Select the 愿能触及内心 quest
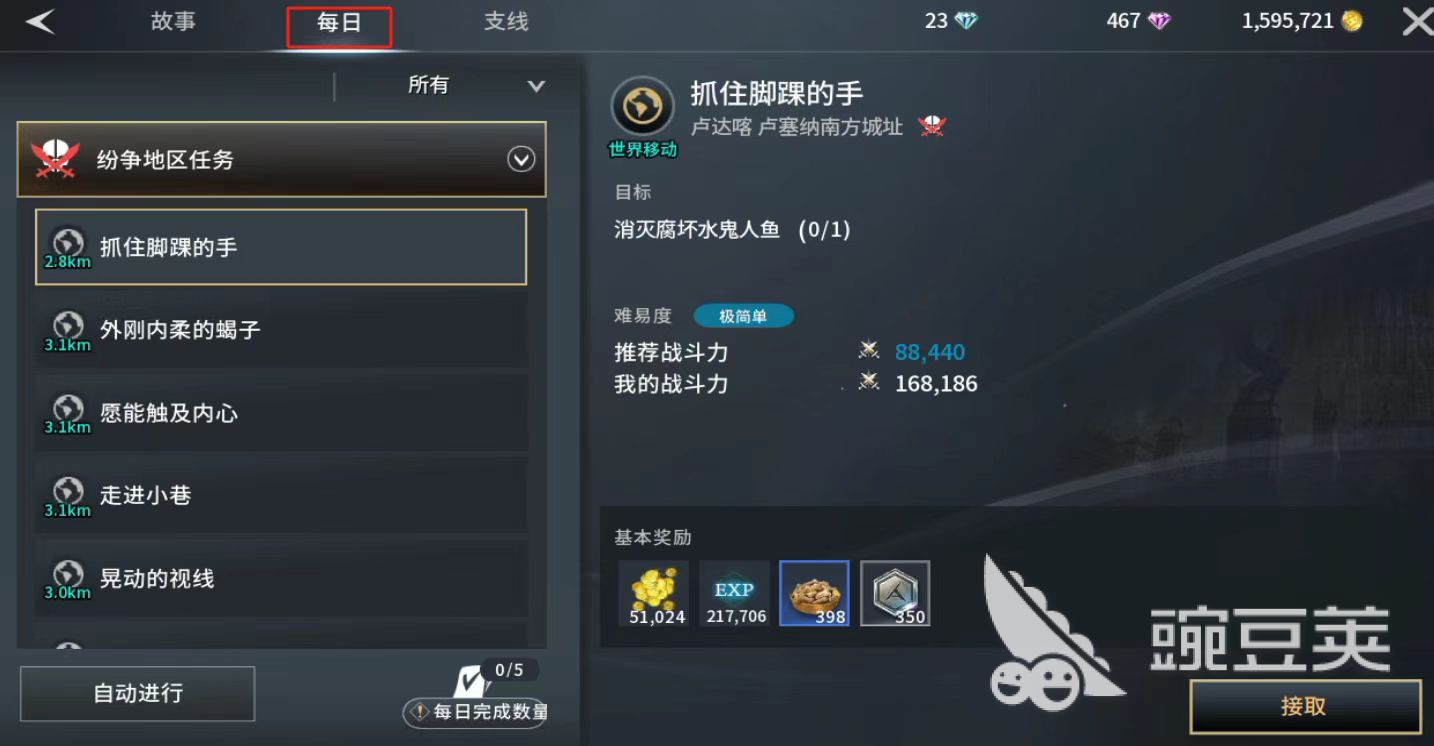Screen dimensions: 1434x746 281,413
